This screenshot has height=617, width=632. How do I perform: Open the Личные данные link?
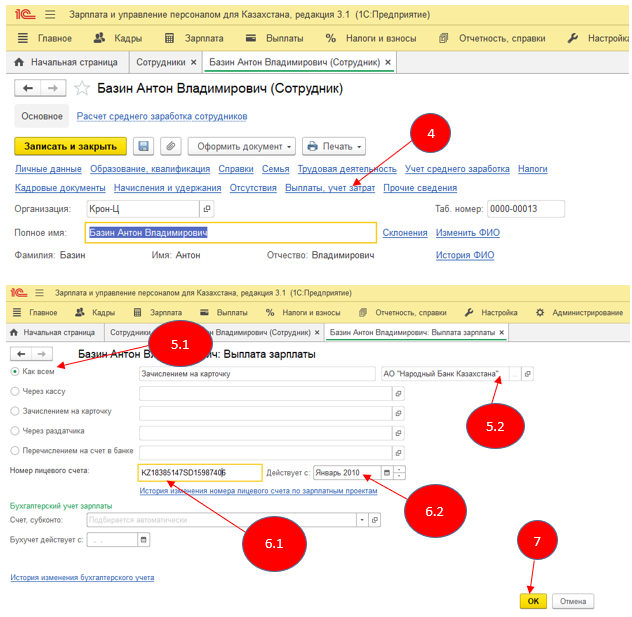point(48,169)
